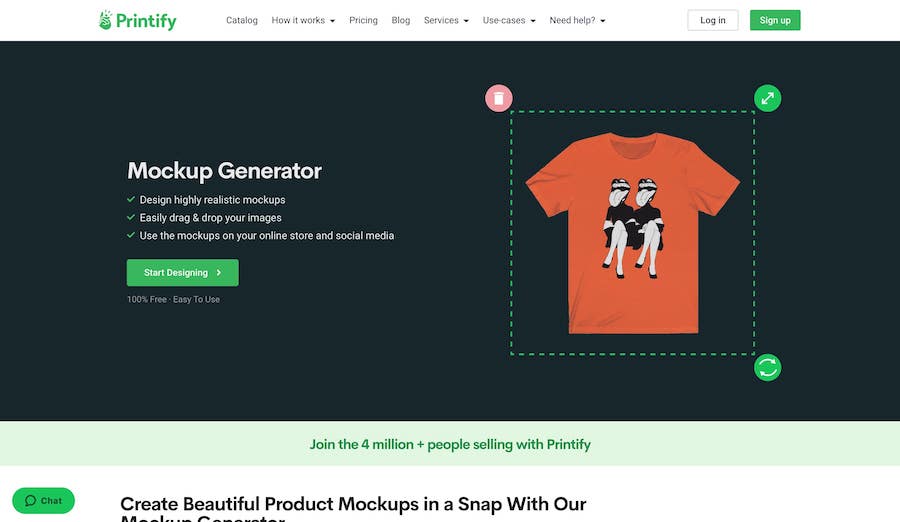Visit the Blog link
The height and width of the screenshot is (522, 900).
(401, 20)
